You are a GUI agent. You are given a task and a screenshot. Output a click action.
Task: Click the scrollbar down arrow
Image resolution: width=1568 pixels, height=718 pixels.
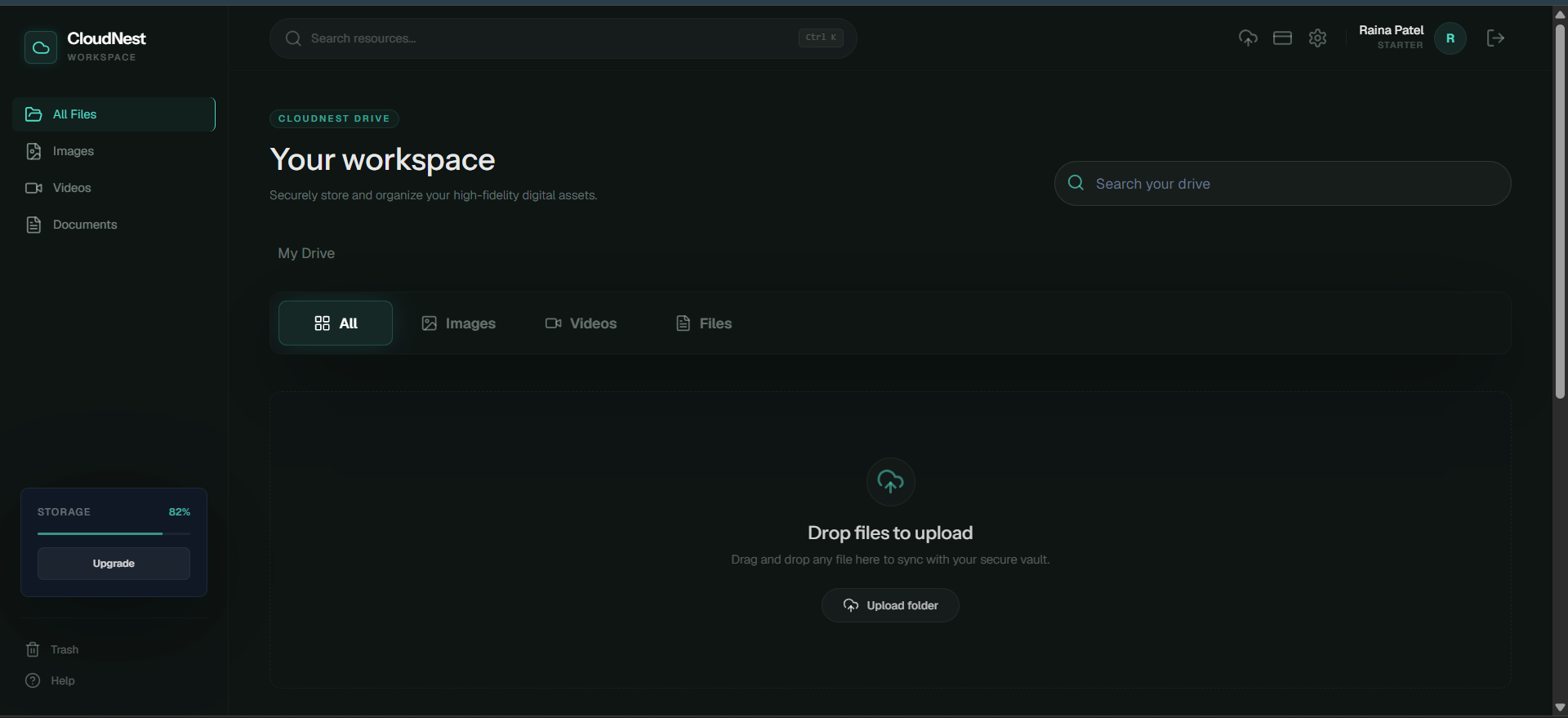click(1560, 707)
